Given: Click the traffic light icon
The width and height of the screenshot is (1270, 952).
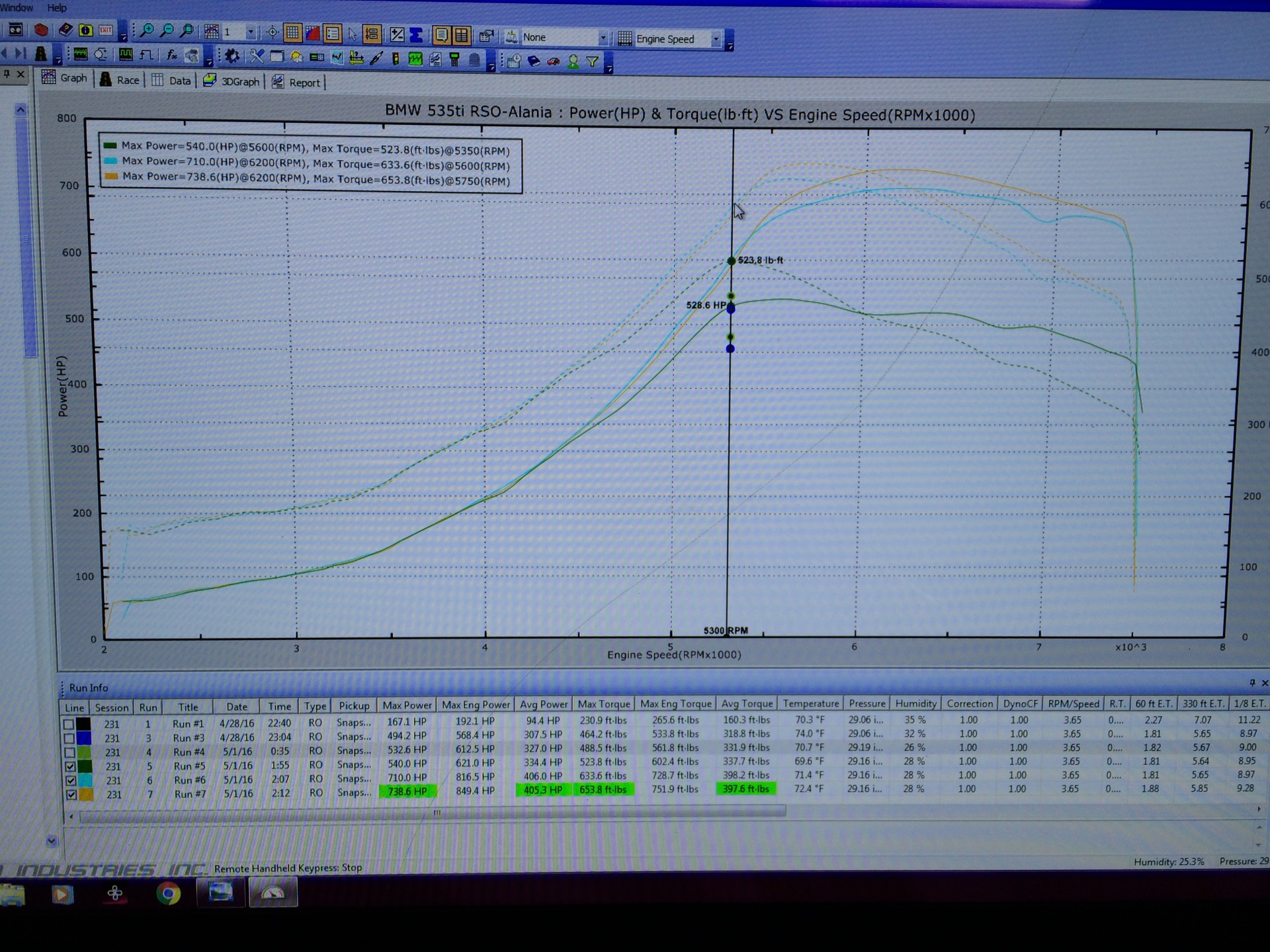Looking at the screenshot, I should point(395,59).
